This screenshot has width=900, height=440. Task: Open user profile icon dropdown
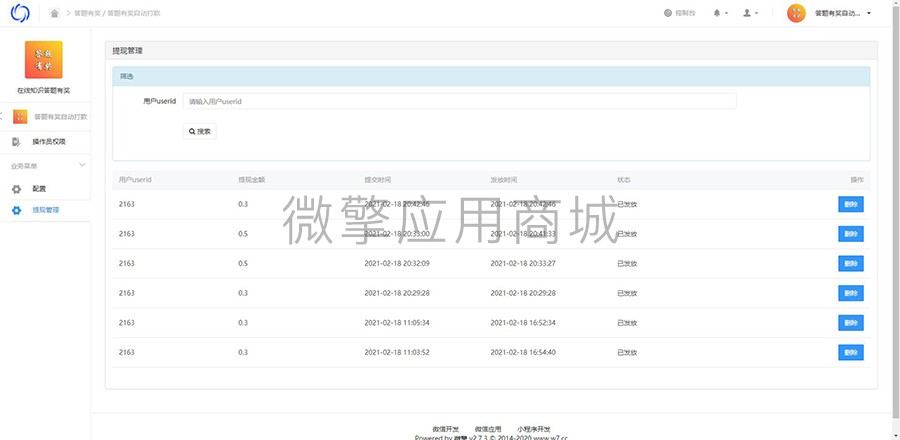tap(750, 13)
